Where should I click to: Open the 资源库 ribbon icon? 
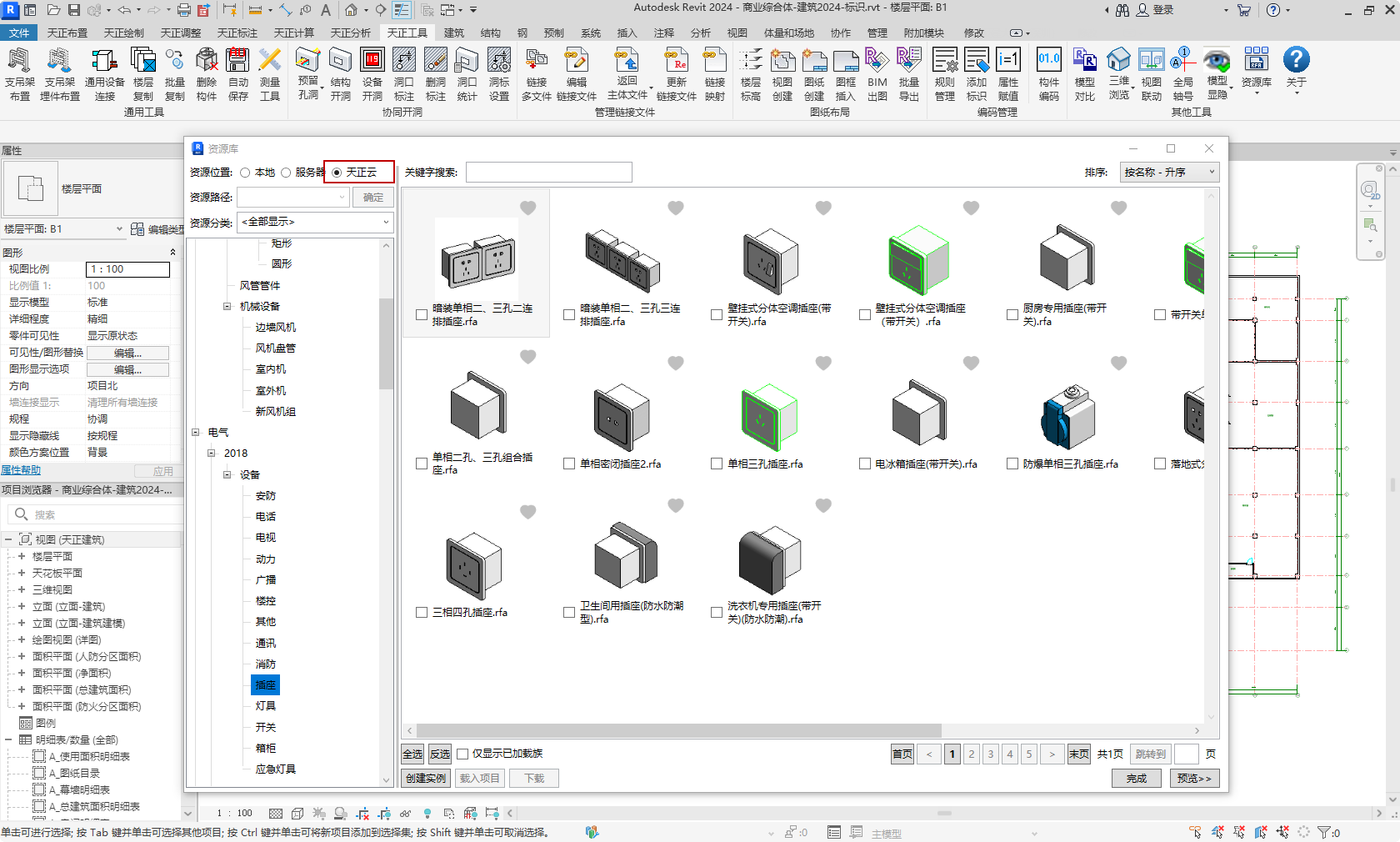coord(1257,71)
